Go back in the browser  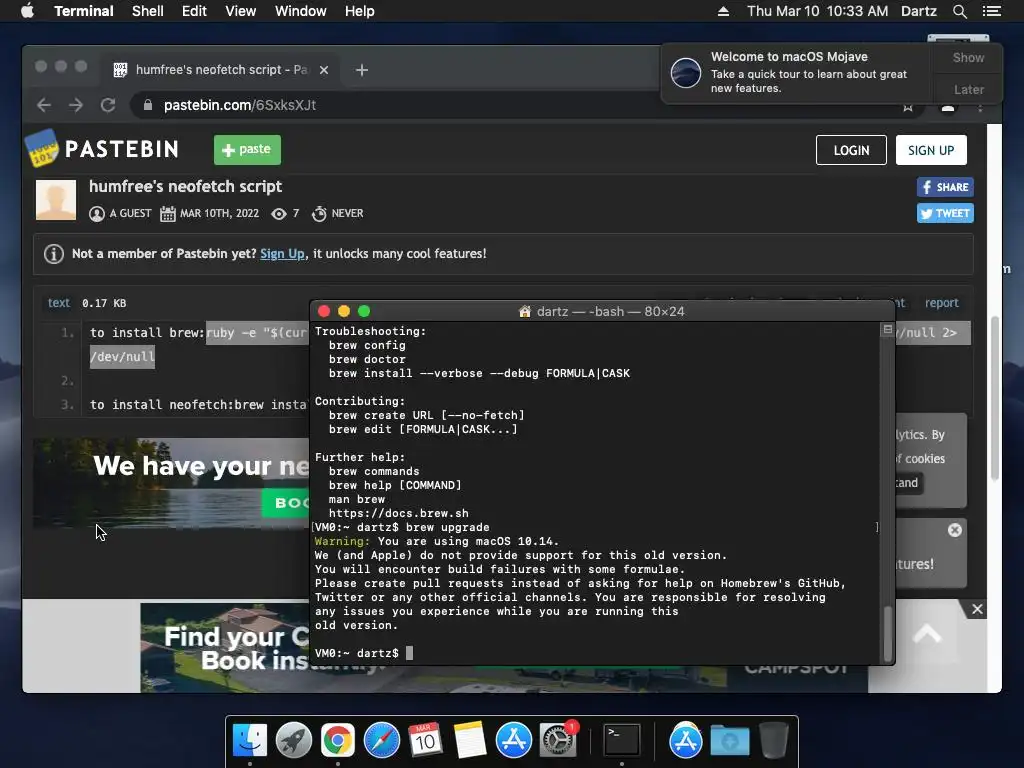click(x=44, y=105)
